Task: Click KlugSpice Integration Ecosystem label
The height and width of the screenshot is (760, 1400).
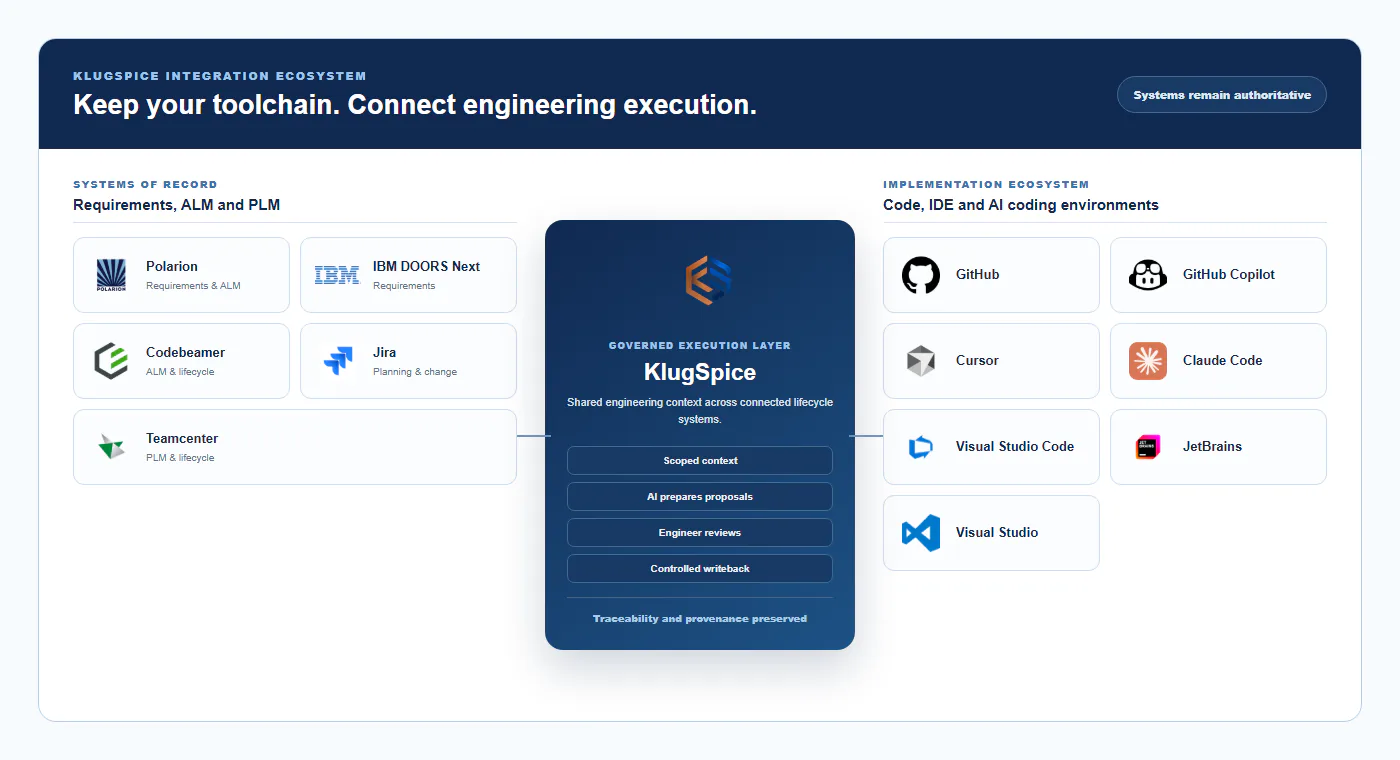Action: 220,76
